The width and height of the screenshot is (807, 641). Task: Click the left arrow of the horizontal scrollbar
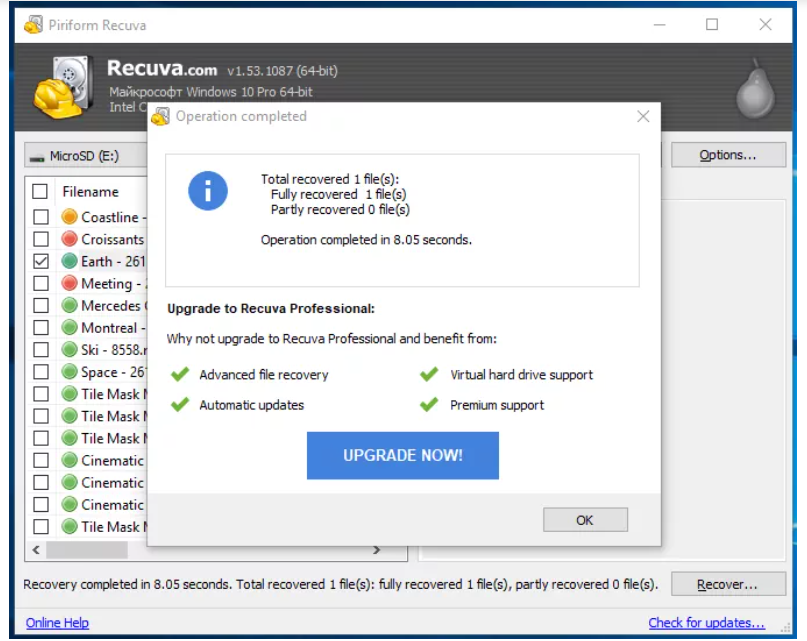(x=36, y=550)
